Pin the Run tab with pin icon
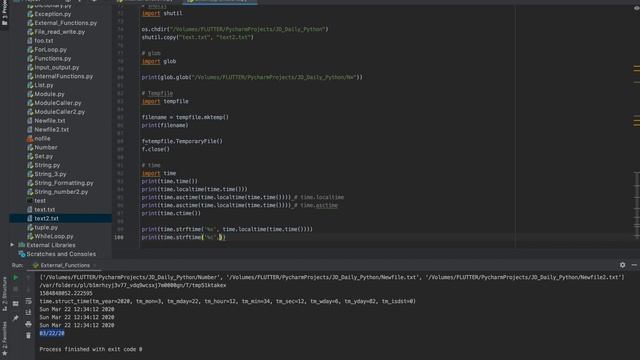The width and height of the screenshot is (640, 360). (16, 318)
